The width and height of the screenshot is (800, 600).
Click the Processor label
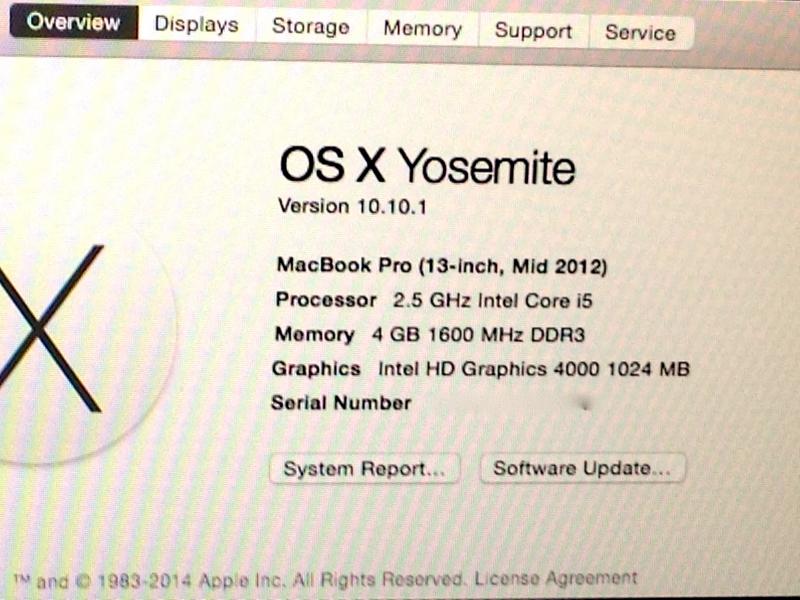click(x=326, y=299)
